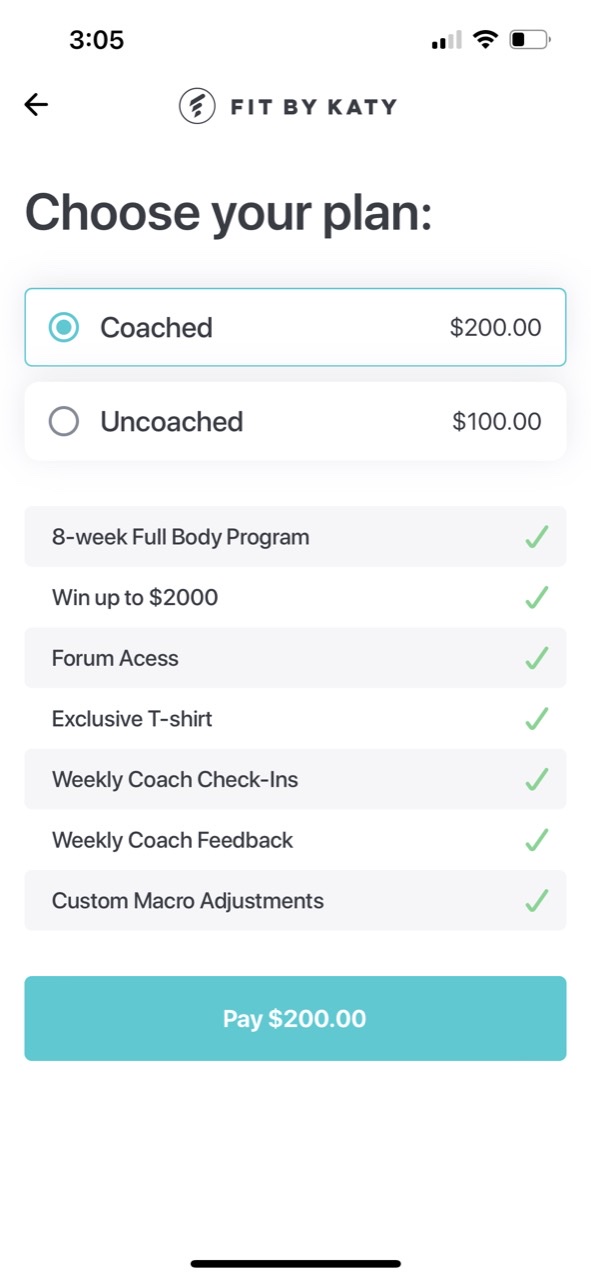This screenshot has height=1280, width=591.
Task: Tap the Wi-Fi icon in the status bar
Action: point(487,39)
